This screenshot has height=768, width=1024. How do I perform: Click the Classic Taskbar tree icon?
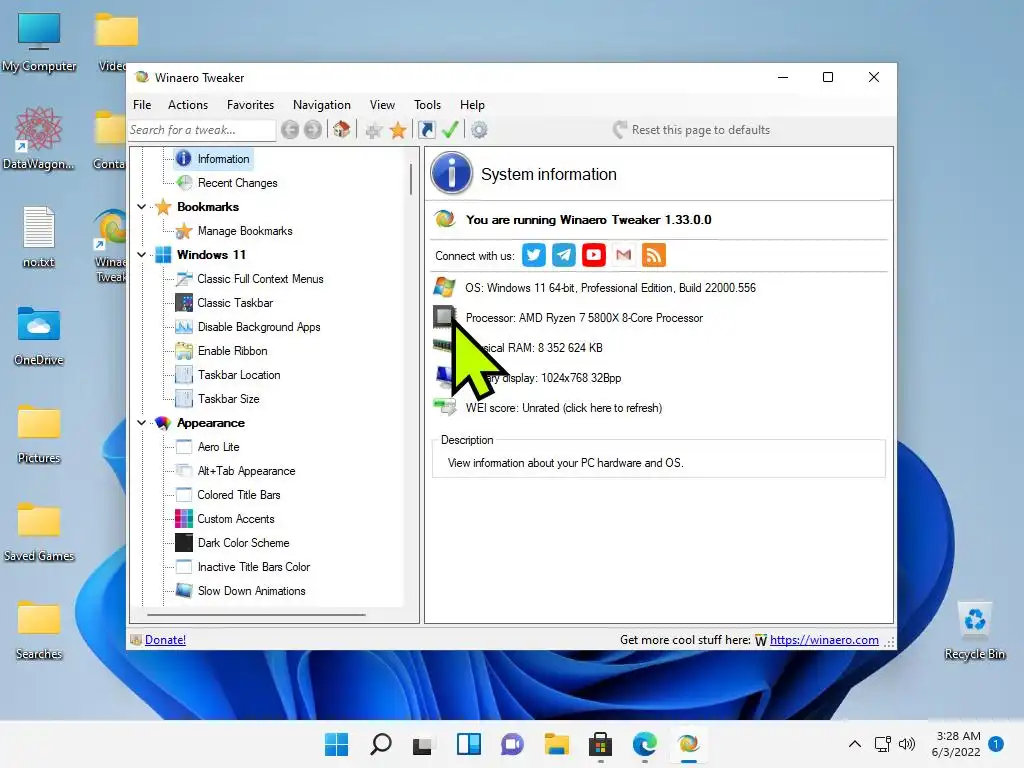184,302
